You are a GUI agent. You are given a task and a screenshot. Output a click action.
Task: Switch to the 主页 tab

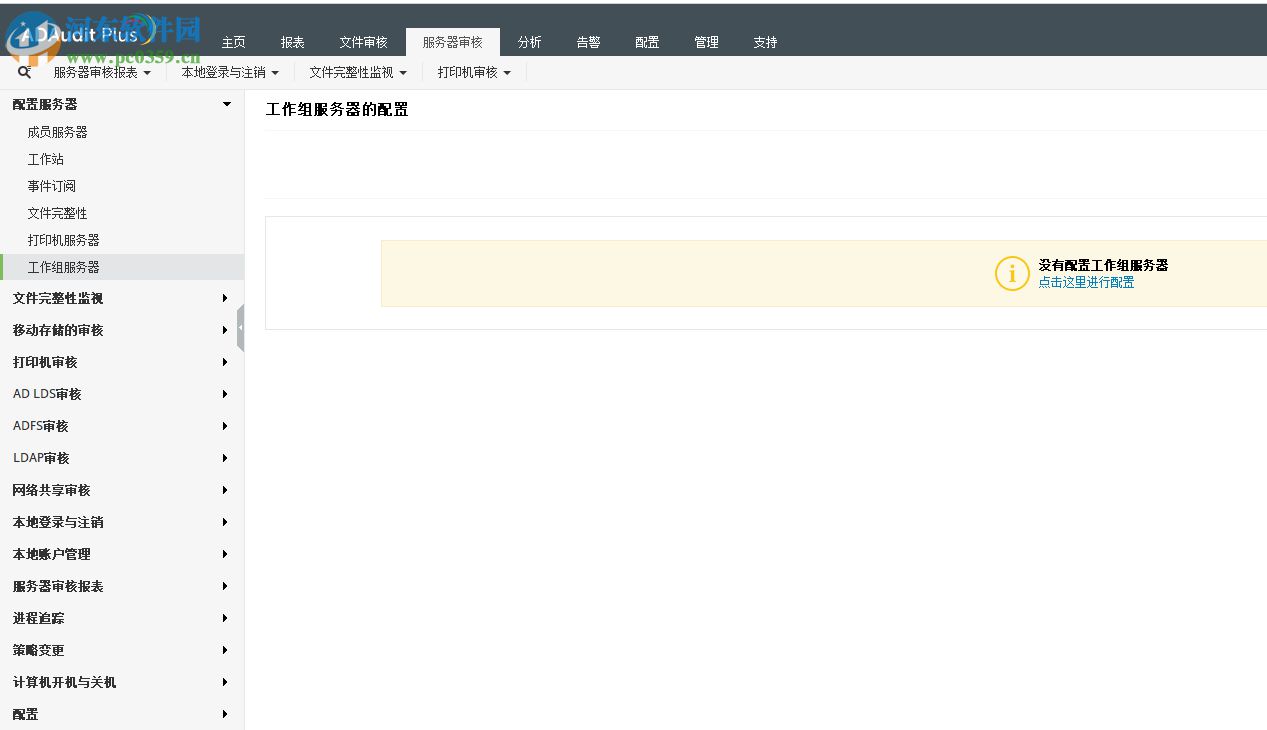[233, 42]
